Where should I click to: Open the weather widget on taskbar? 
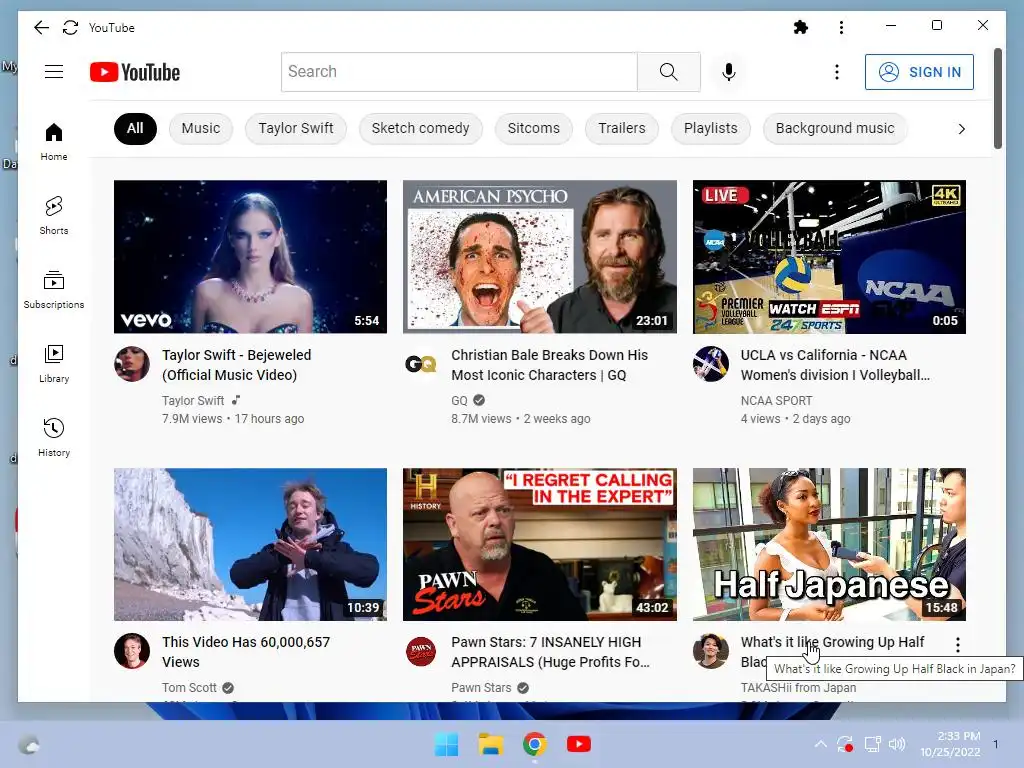click(29, 744)
